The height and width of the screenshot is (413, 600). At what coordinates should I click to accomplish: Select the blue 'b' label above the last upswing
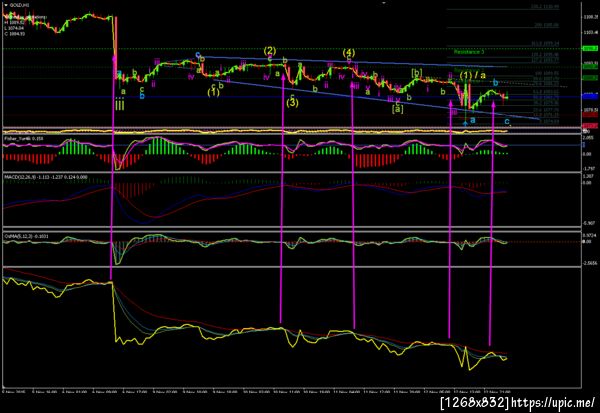tap(495, 82)
